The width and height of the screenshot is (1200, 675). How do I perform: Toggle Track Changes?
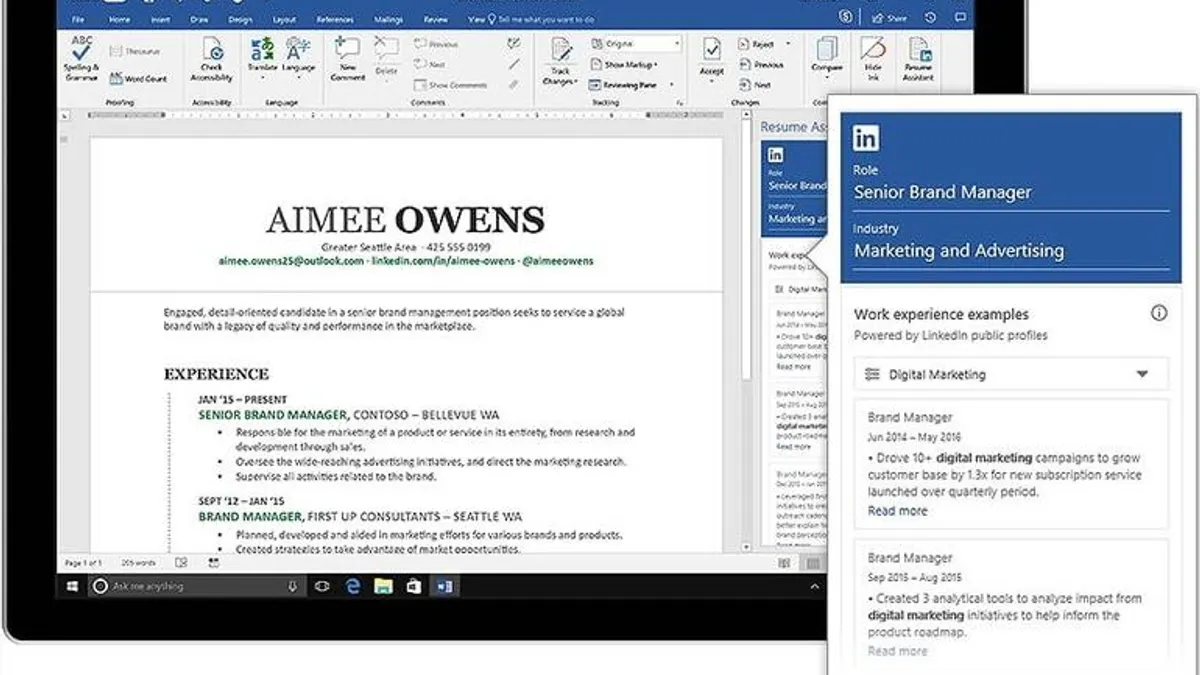560,60
